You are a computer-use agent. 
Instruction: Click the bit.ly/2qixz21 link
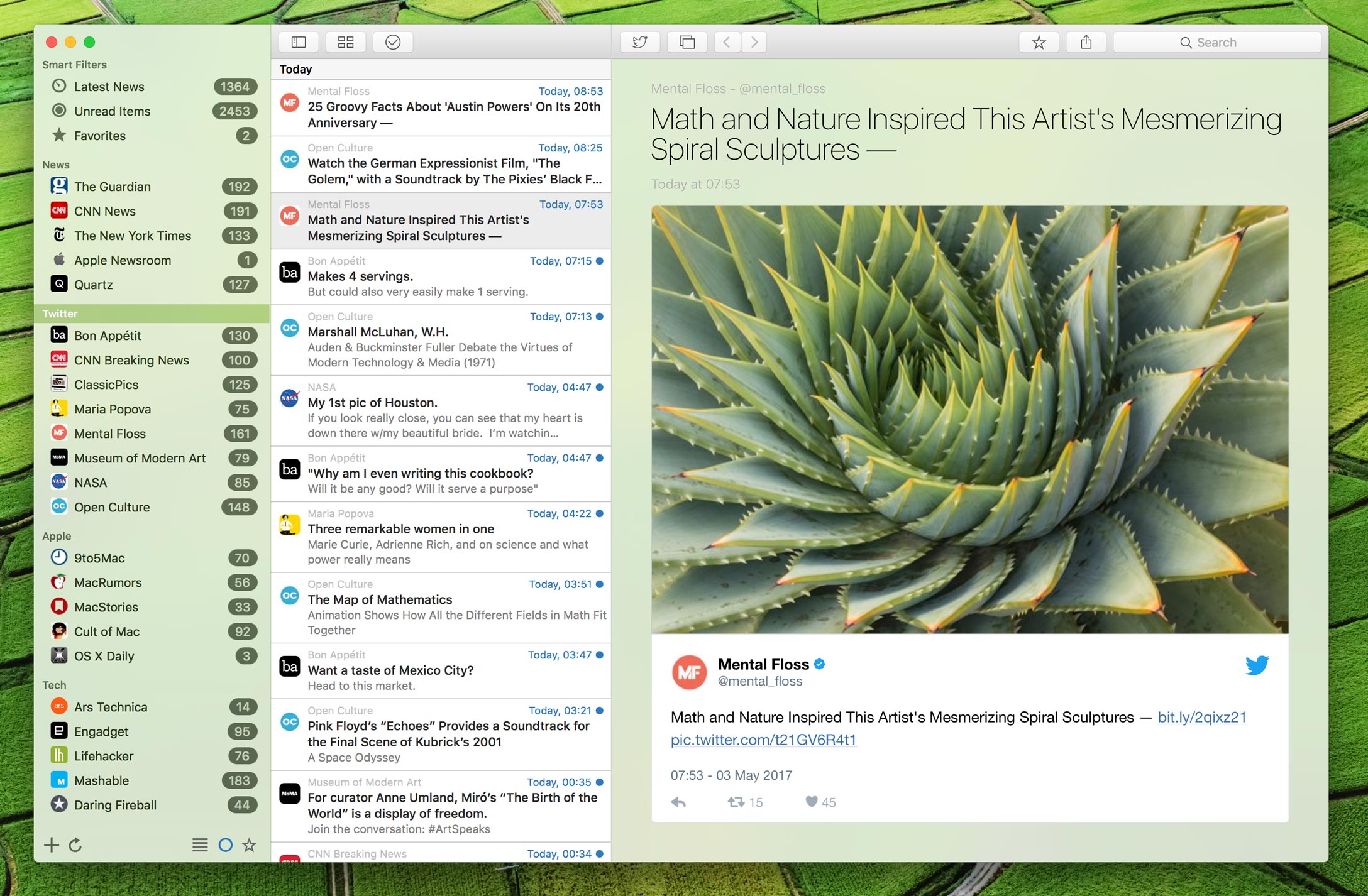pos(1202,717)
